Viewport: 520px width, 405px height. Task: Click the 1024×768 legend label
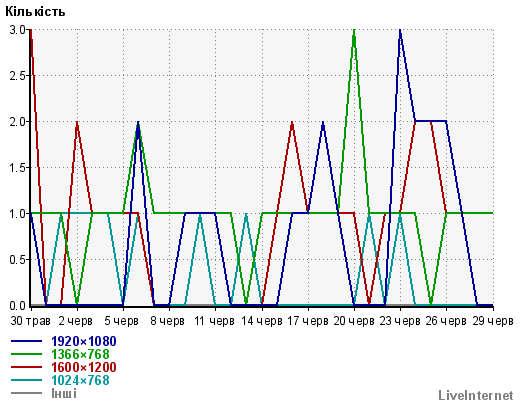[x=80, y=380]
